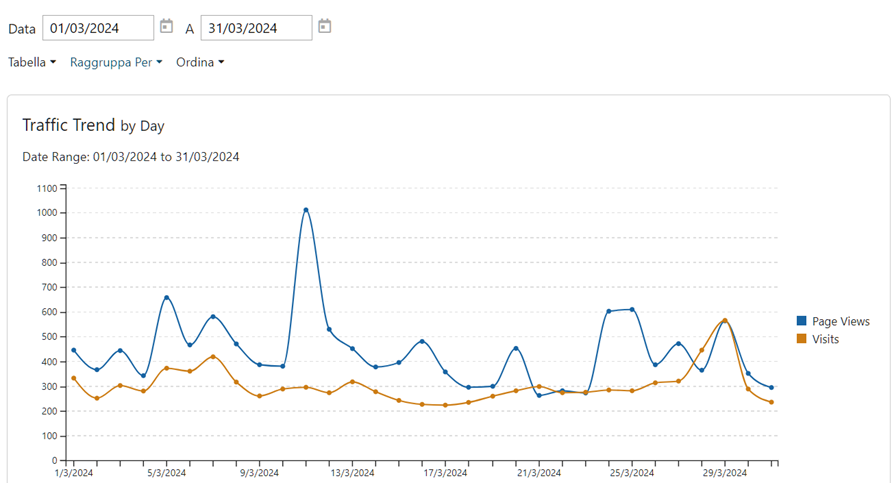Click the orange Visits legend swatch
The width and height of the screenshot is (892, 483).
801,339
